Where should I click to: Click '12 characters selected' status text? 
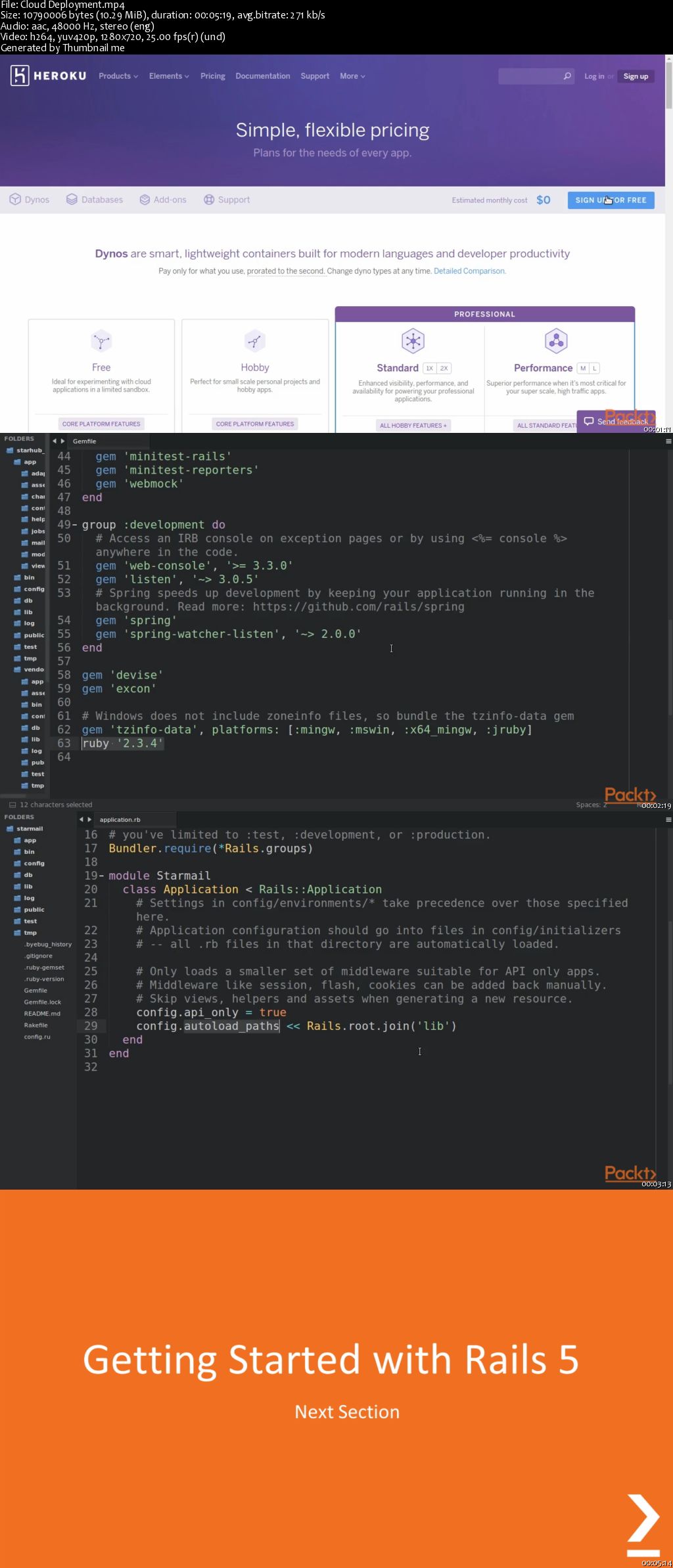56,805
